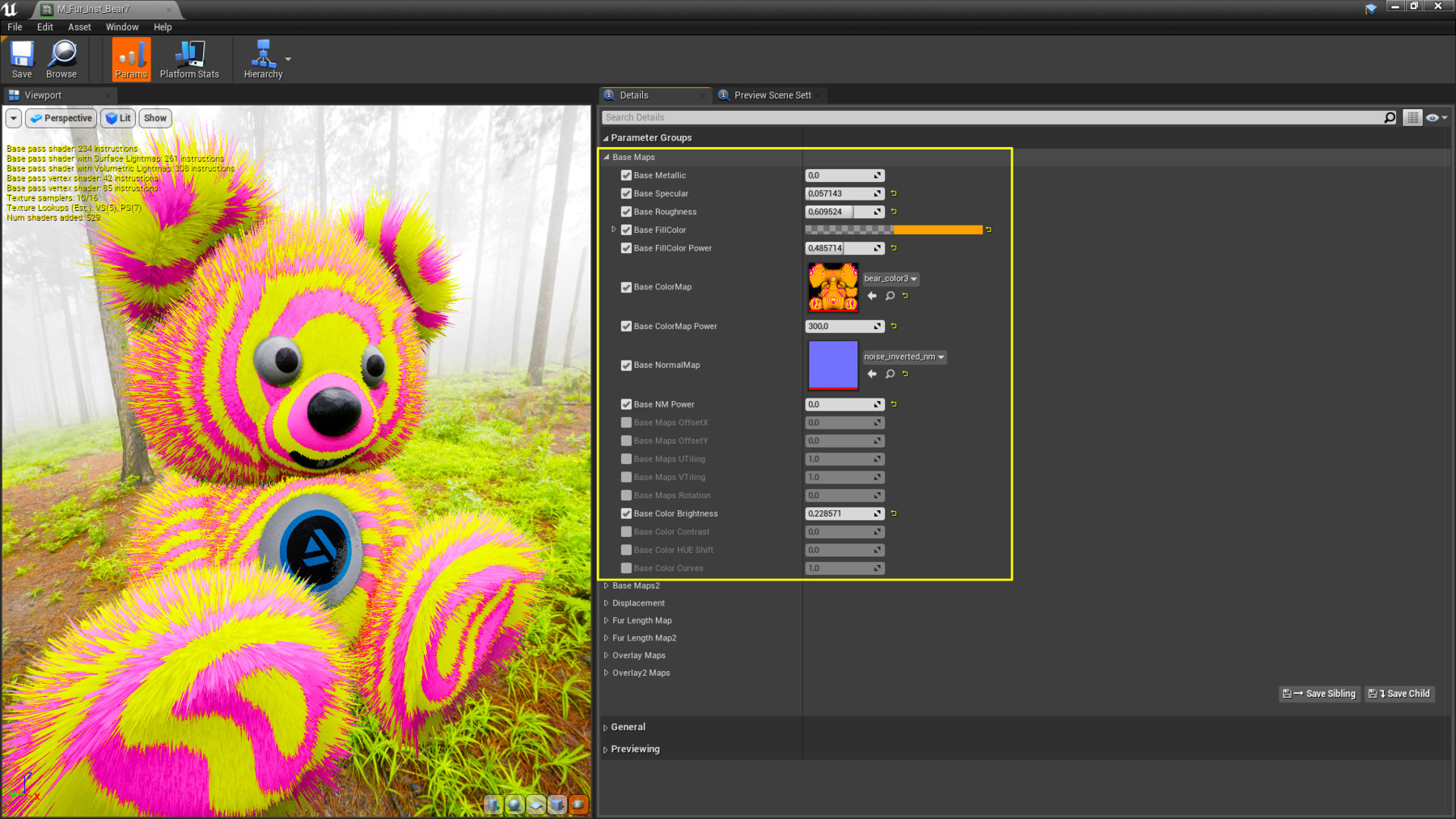Preview the material on a cube mesh
The image size is (1456, 819).
[x=557, y=804]
